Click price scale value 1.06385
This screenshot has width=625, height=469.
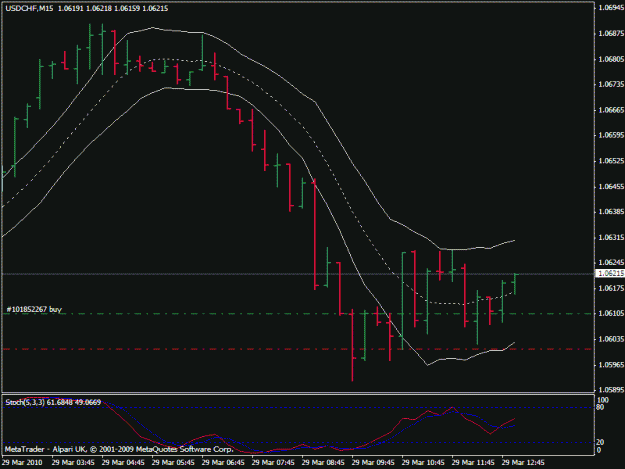click(x=611, y=212)
